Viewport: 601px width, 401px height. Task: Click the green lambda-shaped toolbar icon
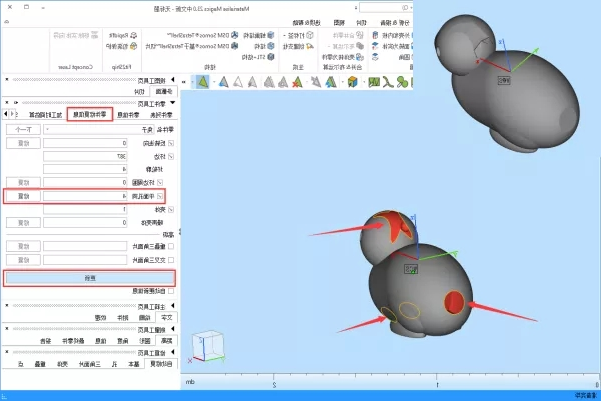coord(388,82)
